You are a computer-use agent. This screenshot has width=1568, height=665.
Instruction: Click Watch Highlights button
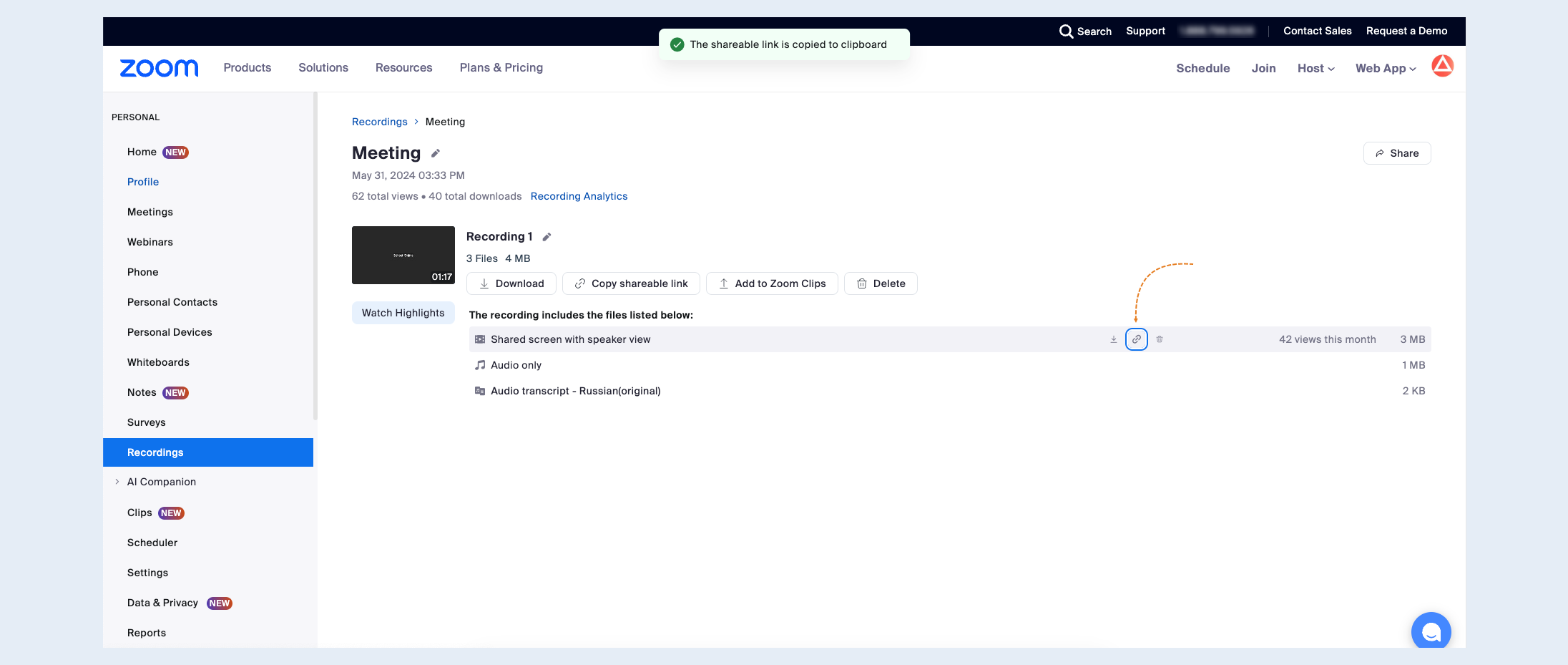click(x=403, y=313)
